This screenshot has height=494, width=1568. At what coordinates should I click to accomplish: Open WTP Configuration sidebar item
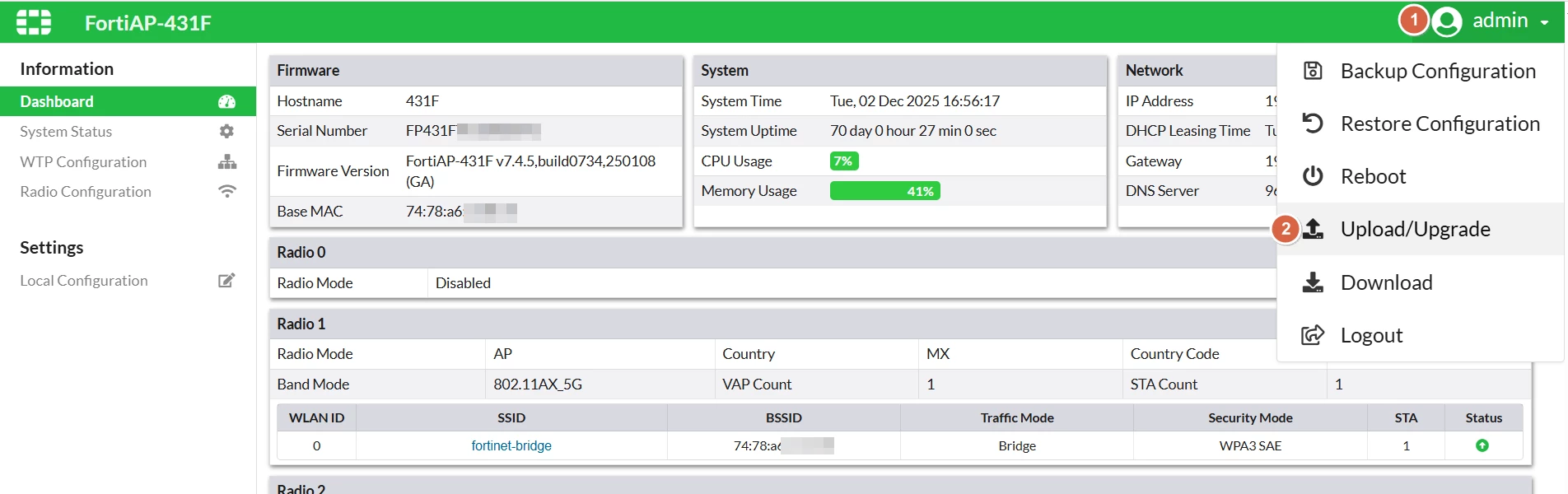(128, 162)
